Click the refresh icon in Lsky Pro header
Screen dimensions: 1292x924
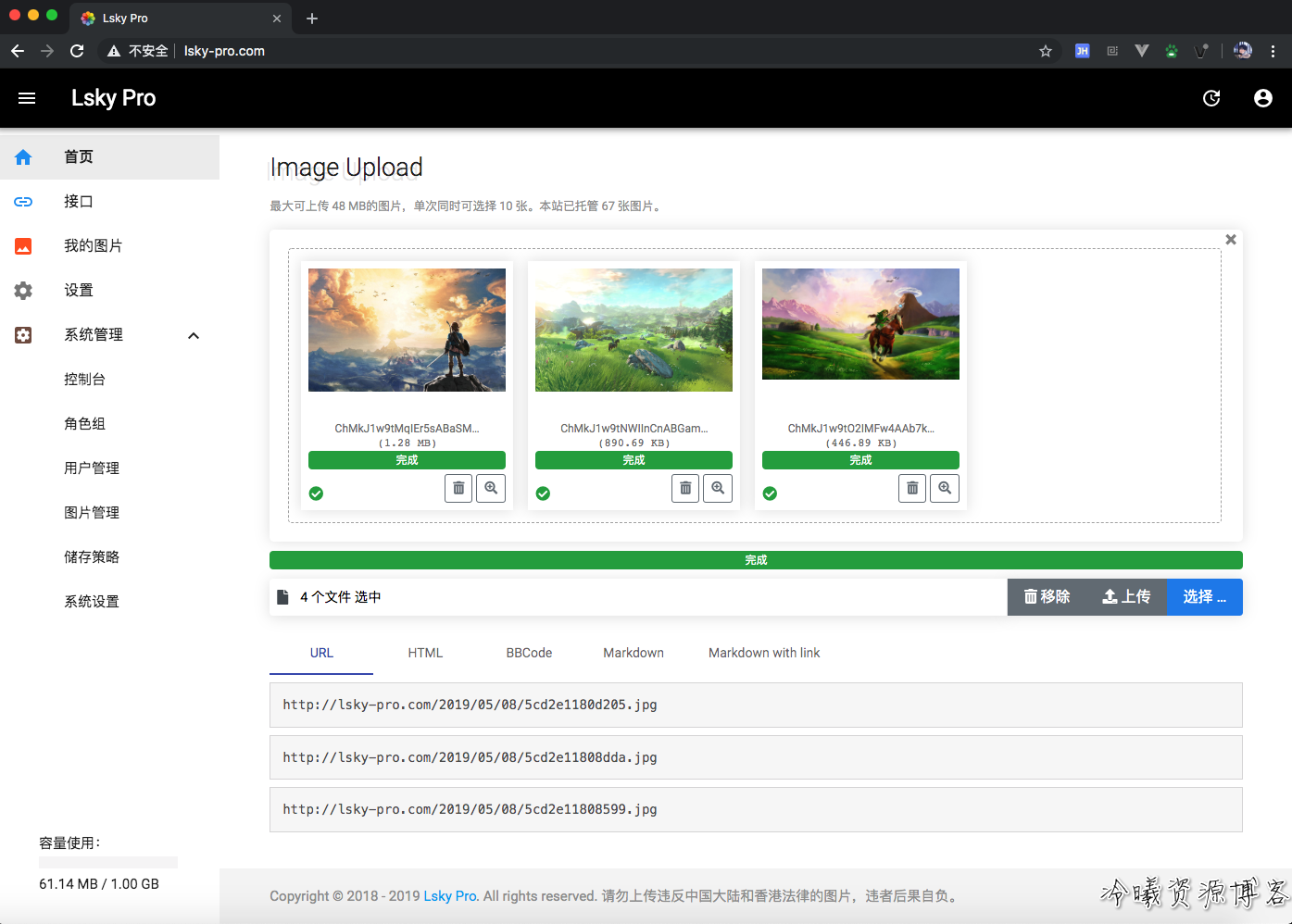[1211, 98]
